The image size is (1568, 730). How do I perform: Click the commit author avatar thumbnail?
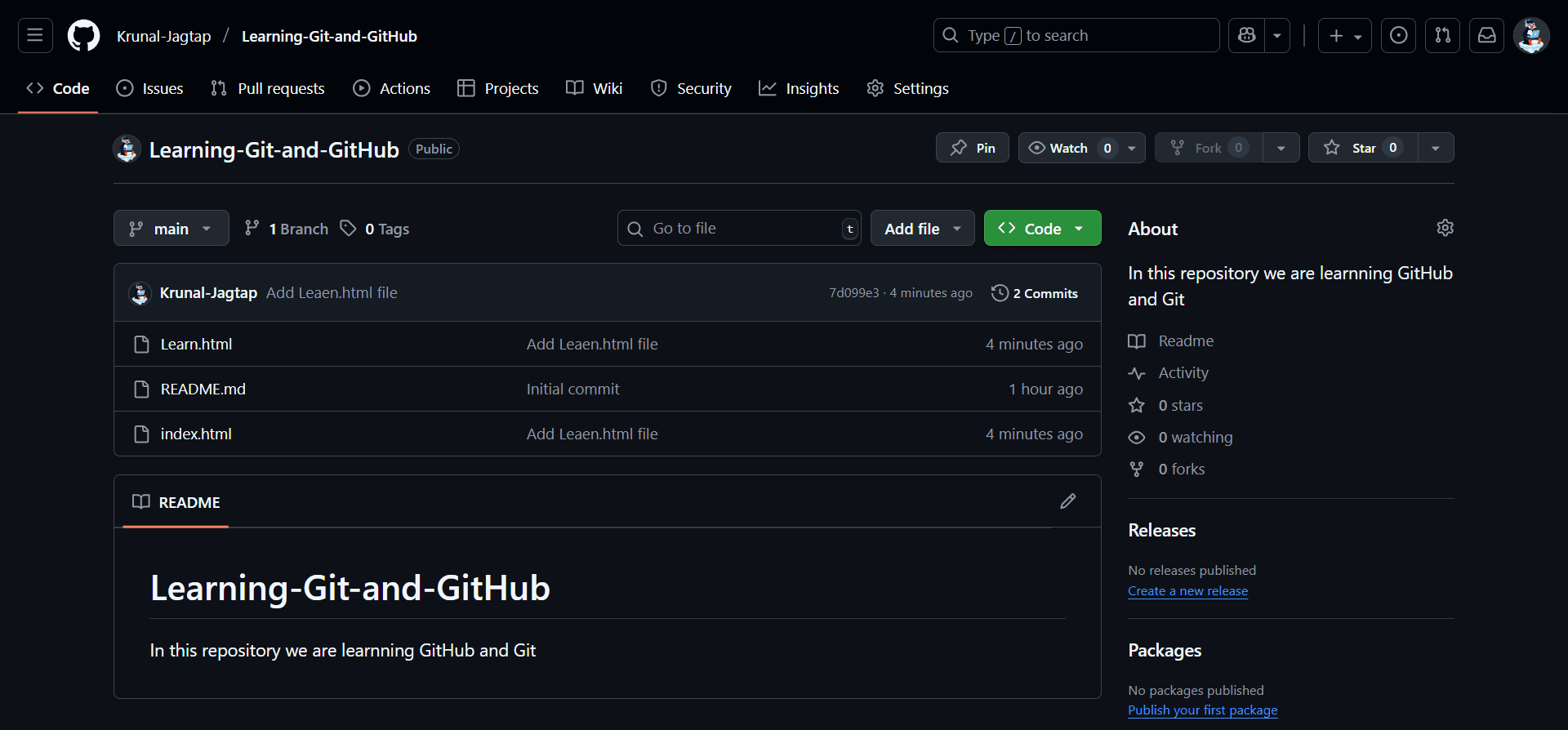140,293
